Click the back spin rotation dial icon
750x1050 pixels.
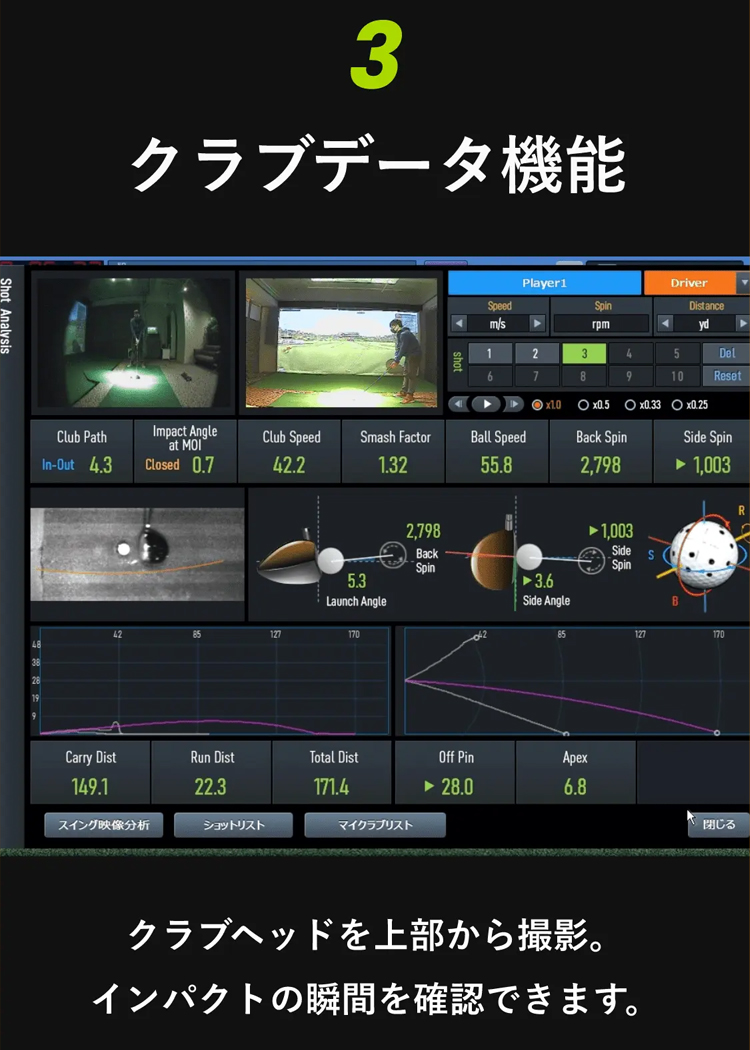tap(393, 555)
